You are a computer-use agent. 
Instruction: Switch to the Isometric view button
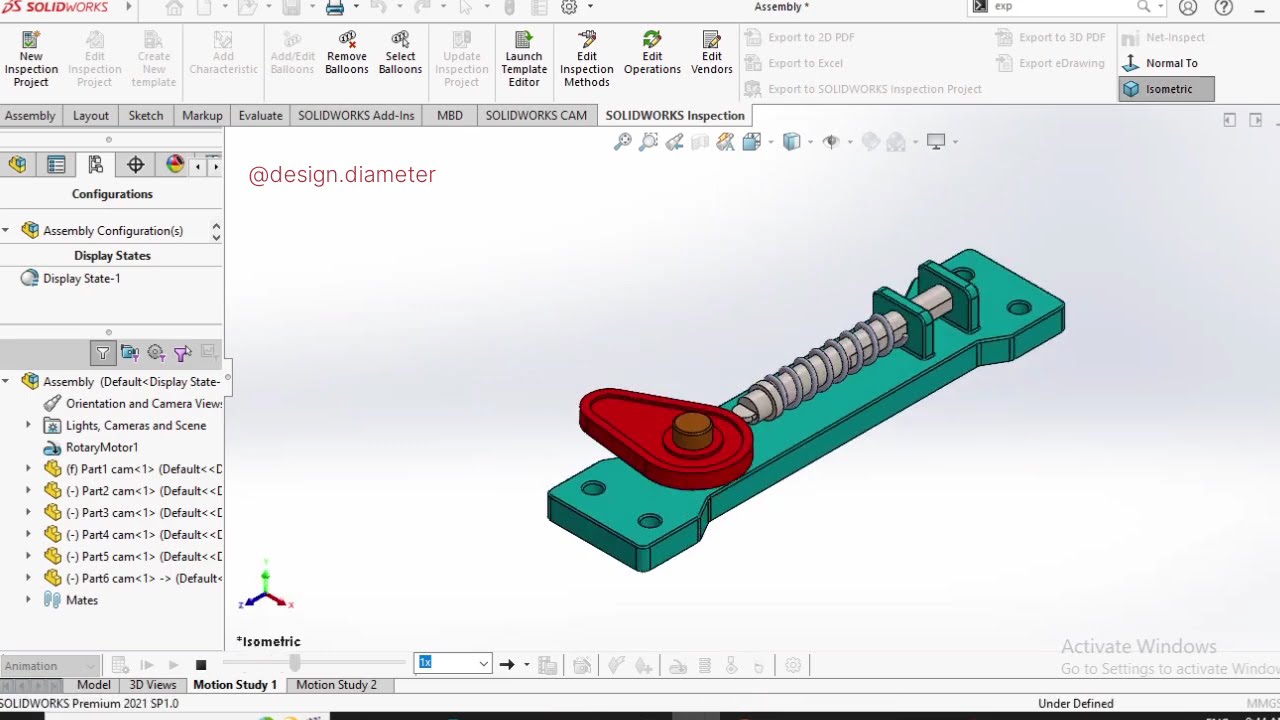point(1167,89)
